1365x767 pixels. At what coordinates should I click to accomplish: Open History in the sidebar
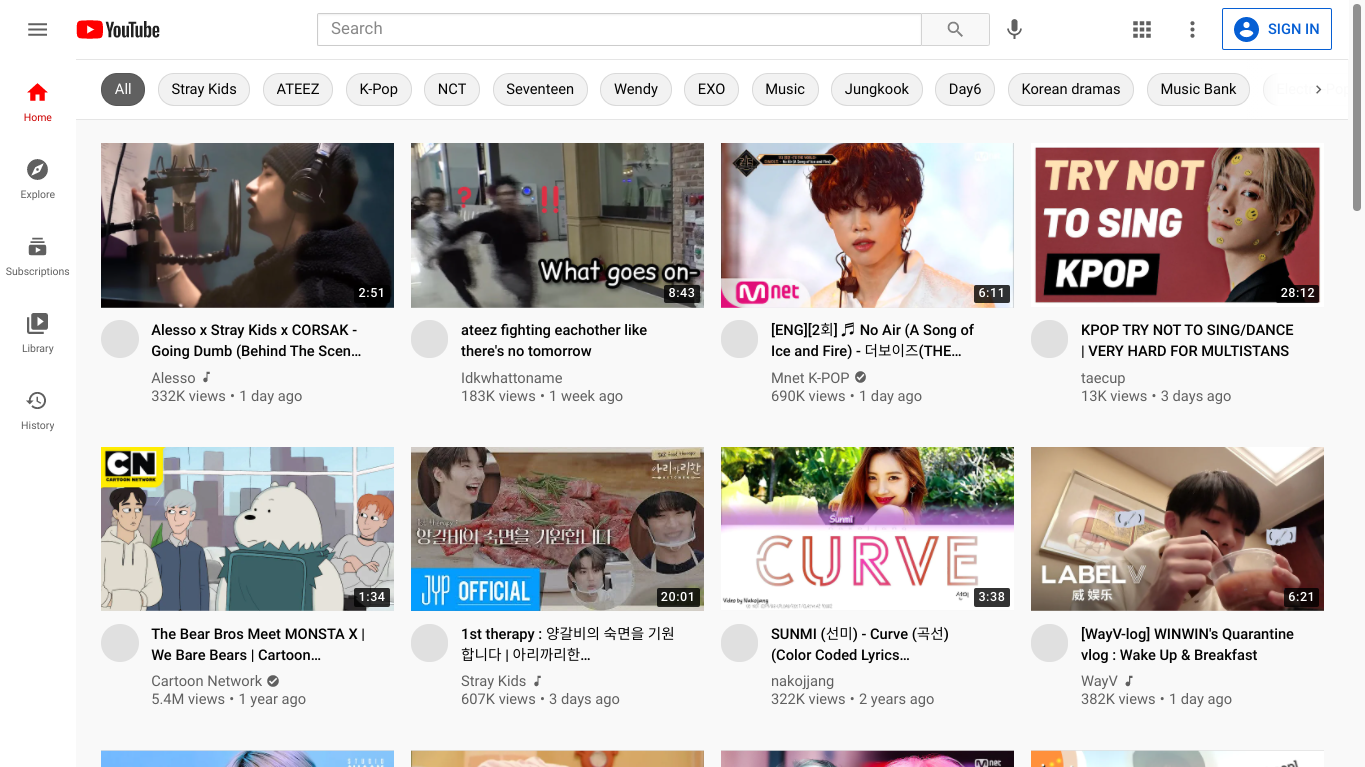point(38,410)
